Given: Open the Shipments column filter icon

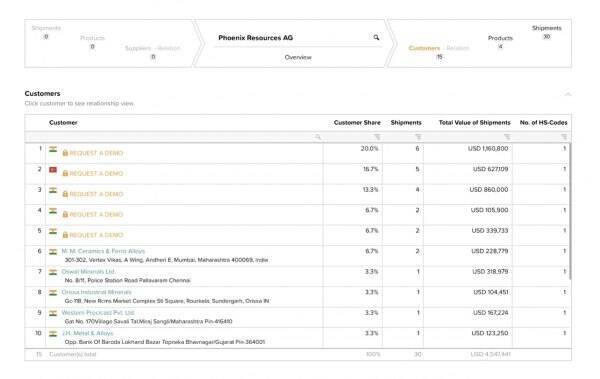Looking at the screenshot, I should tap(418, 137).
